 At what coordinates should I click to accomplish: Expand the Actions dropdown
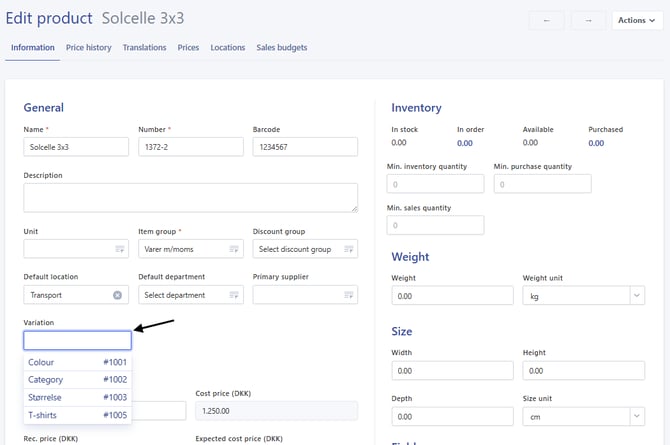pyautogui.click(x=637, y=20)
